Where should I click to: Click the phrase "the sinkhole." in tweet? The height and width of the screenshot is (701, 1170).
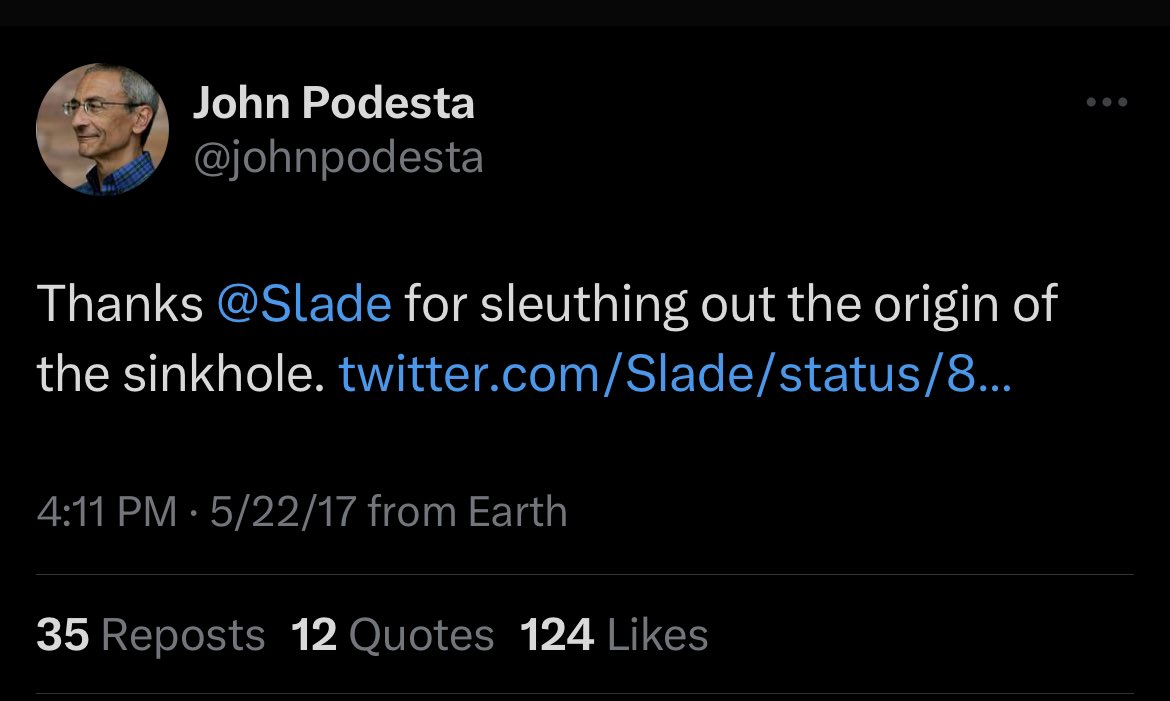click(x=180, y=374)
